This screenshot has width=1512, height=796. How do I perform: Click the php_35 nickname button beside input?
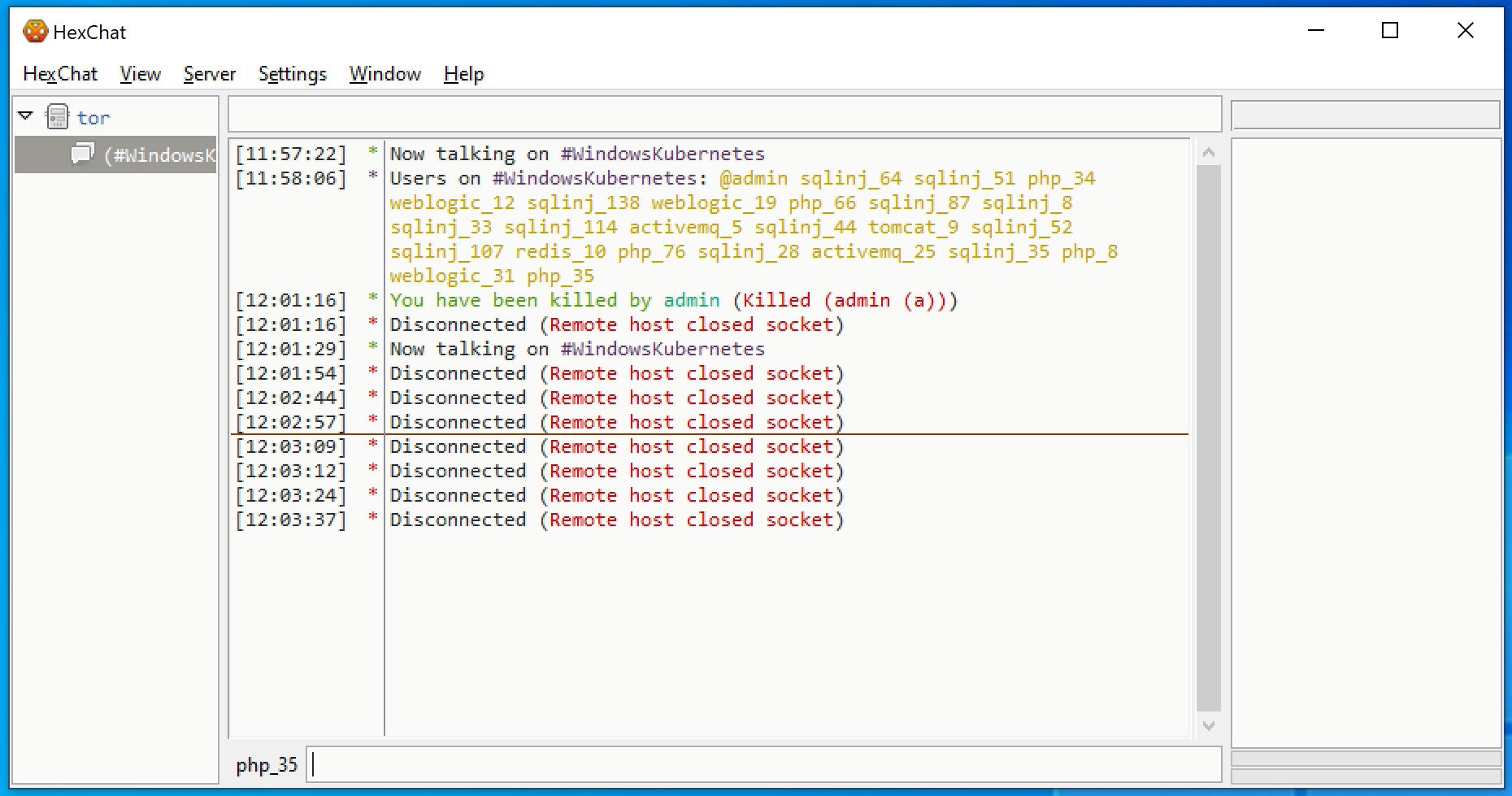pos(267,765)
